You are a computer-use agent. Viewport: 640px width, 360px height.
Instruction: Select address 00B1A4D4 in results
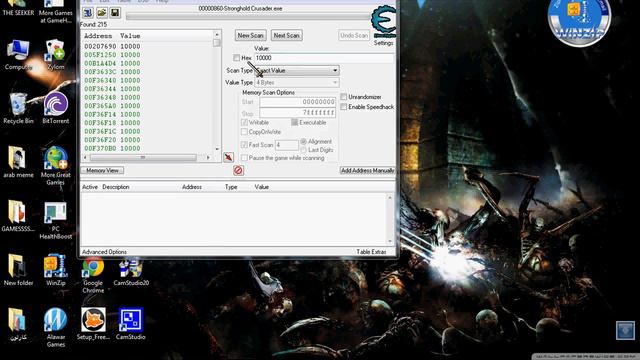click(x=112, y=63)
